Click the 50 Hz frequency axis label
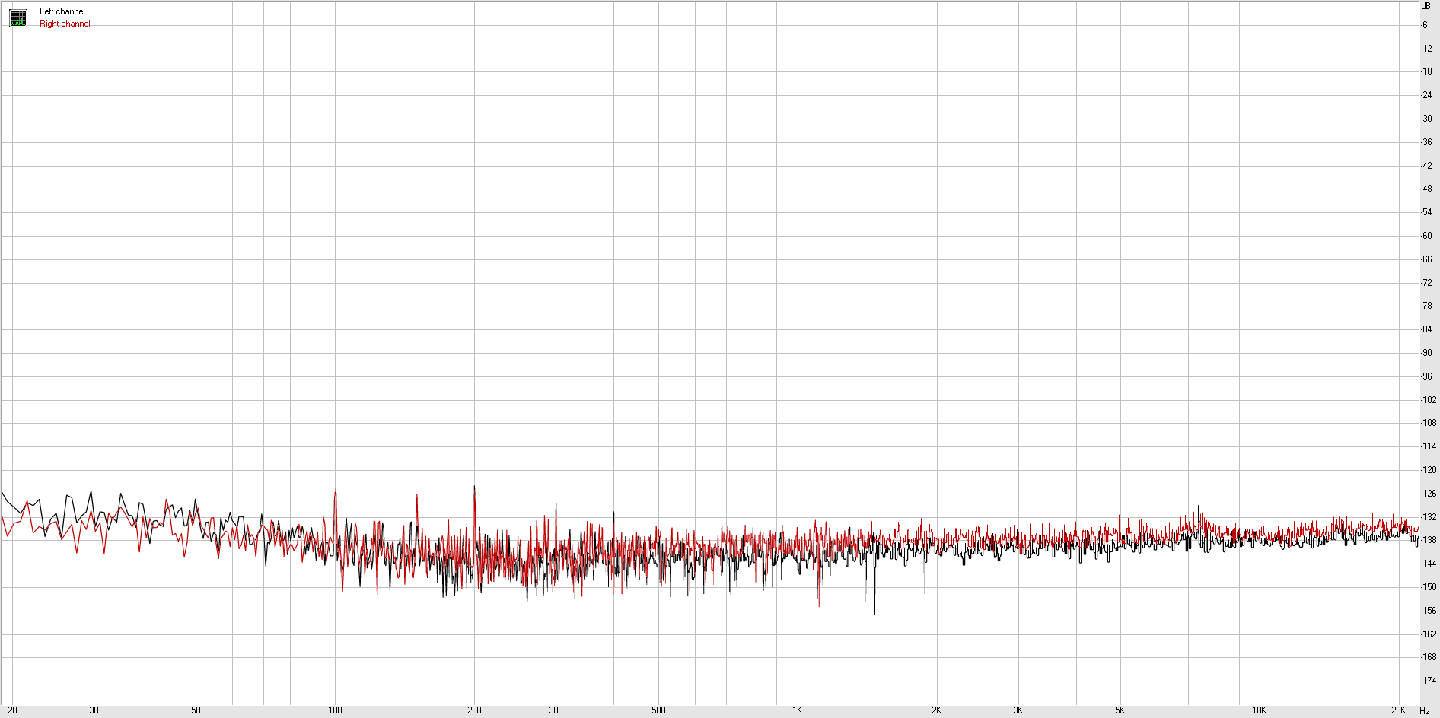Viewport: 1440px width, 718px height. point(196,711)
